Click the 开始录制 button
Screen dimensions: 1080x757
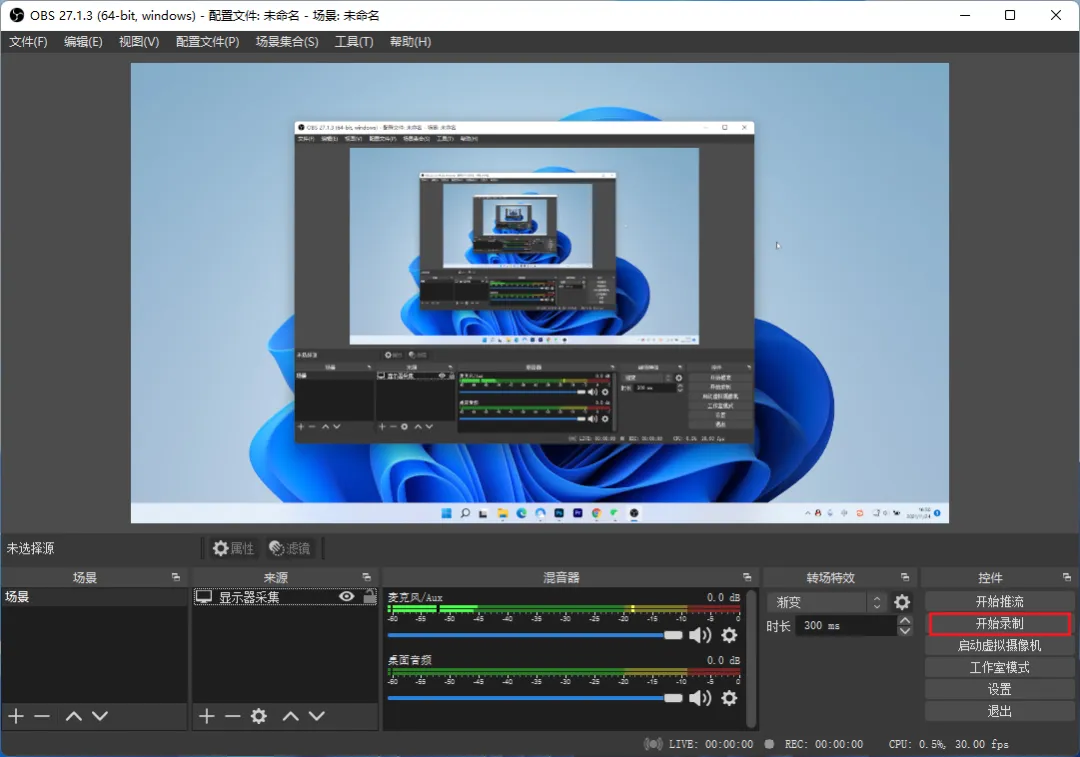999,623
